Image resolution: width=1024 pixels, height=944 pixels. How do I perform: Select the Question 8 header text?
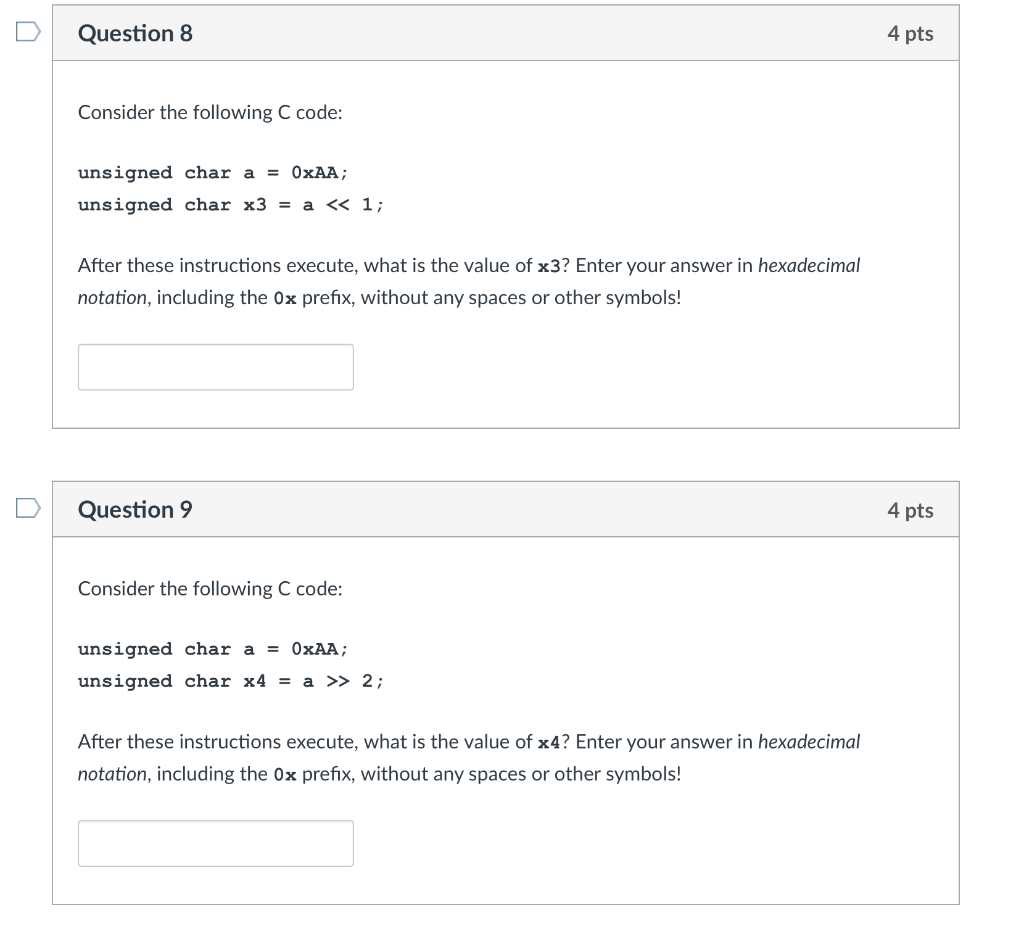pos(137,33)
